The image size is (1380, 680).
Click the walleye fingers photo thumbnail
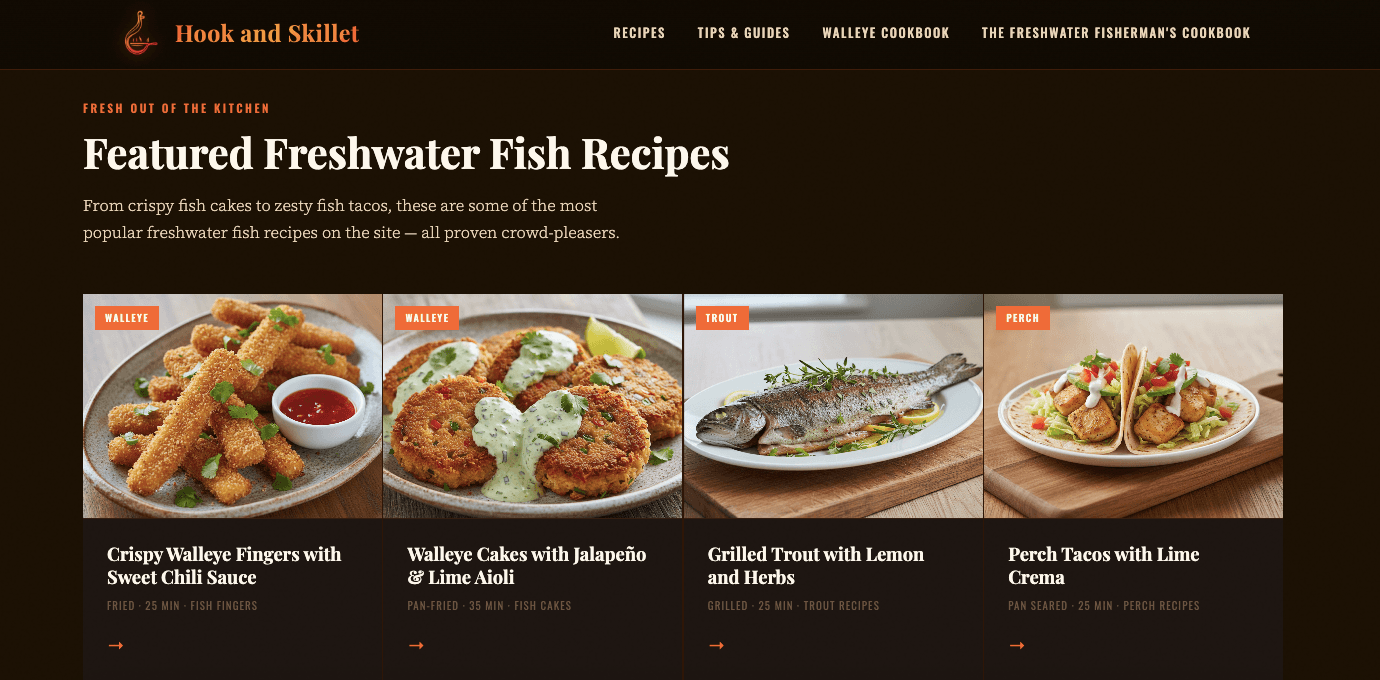click(x=232, y=406)
